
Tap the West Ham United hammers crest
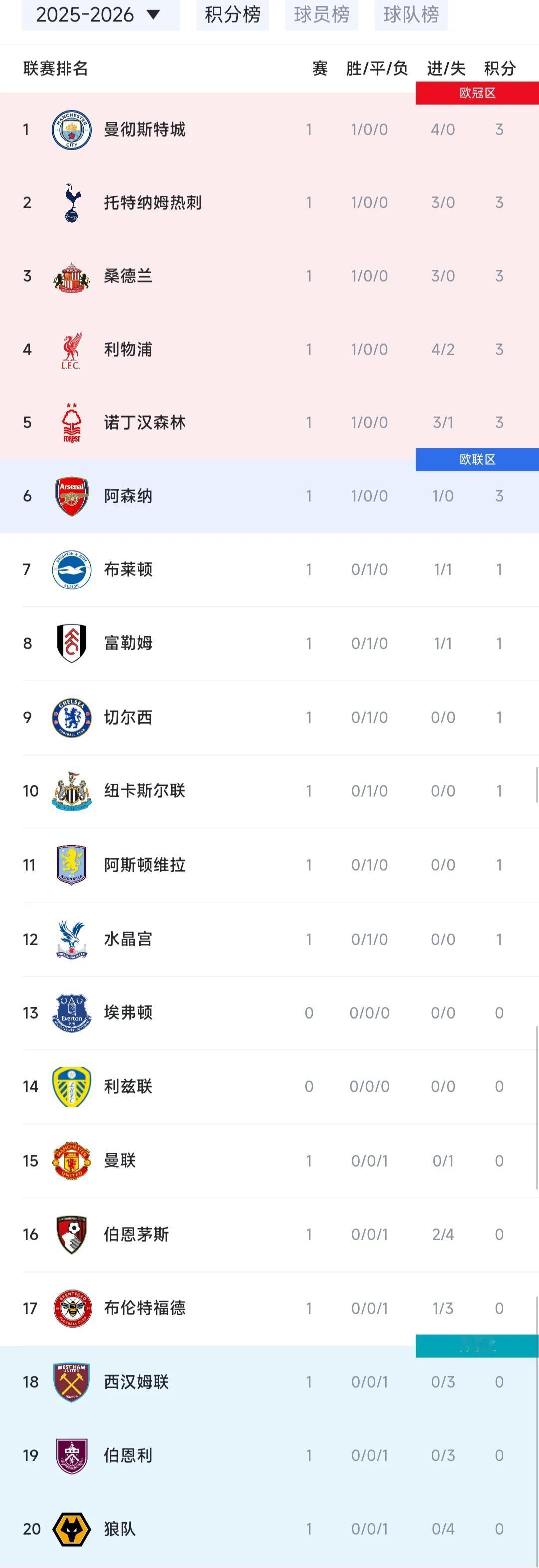pyautogui.click(x=72, y=1382)
